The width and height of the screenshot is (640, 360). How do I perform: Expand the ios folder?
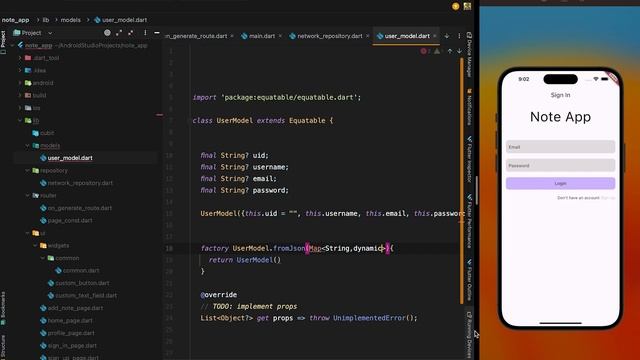point(20,108)
